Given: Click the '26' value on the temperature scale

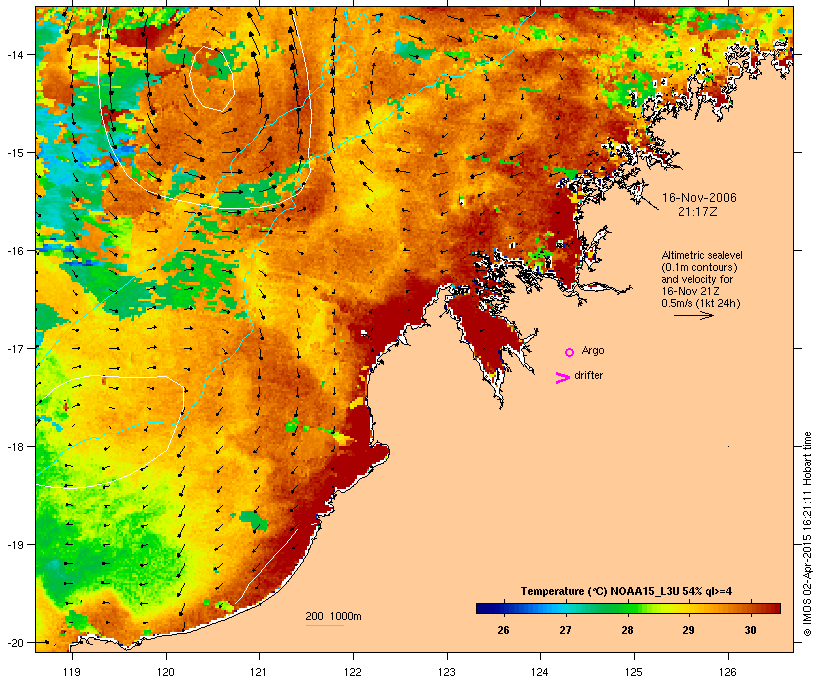Looking at the screenshot, I should pyautogui.click(x=503, y=630).
